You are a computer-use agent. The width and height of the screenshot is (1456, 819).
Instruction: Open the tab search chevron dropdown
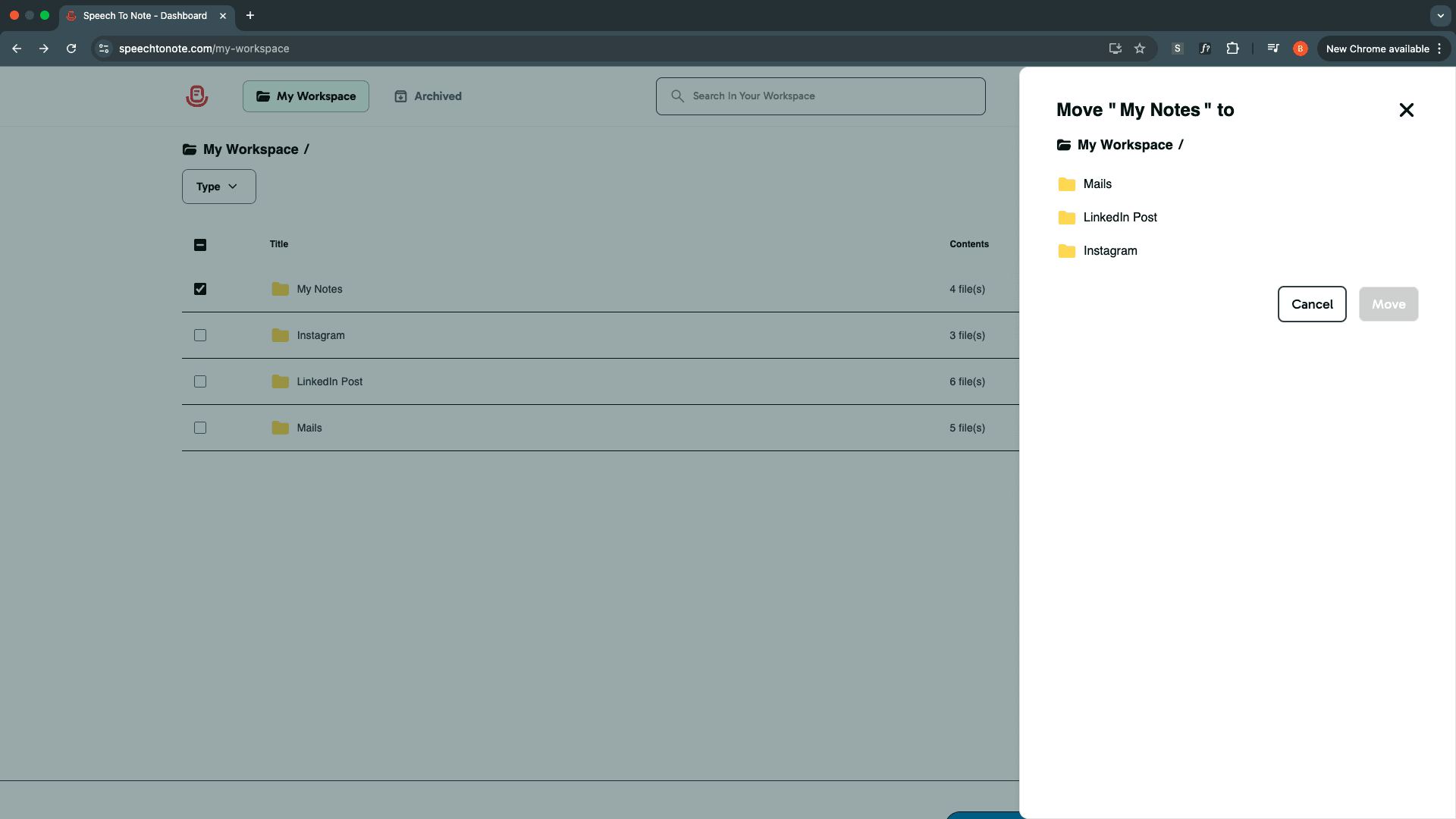coord(1440,15)
